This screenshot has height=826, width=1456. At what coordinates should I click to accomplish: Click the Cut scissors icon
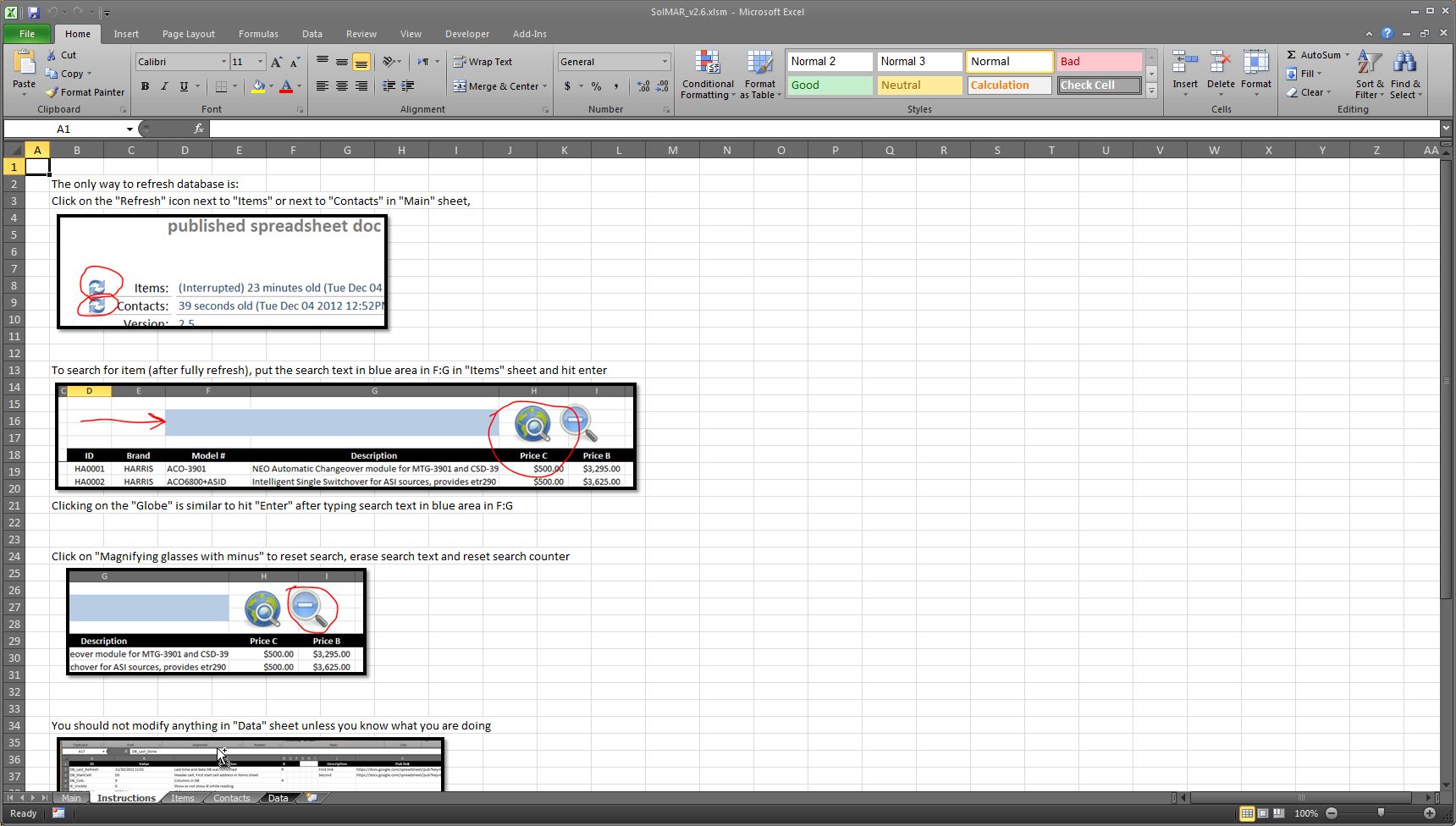coord(52,55)
